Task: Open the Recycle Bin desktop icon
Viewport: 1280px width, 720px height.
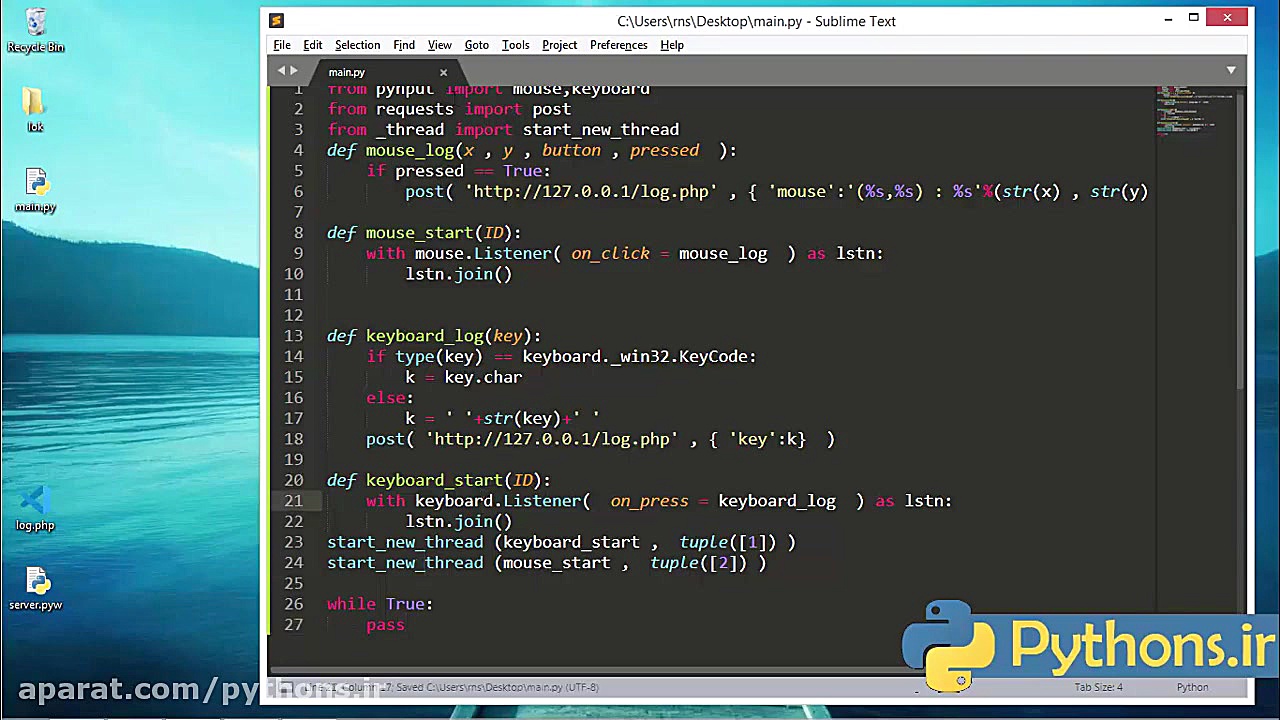Action: 36,30
